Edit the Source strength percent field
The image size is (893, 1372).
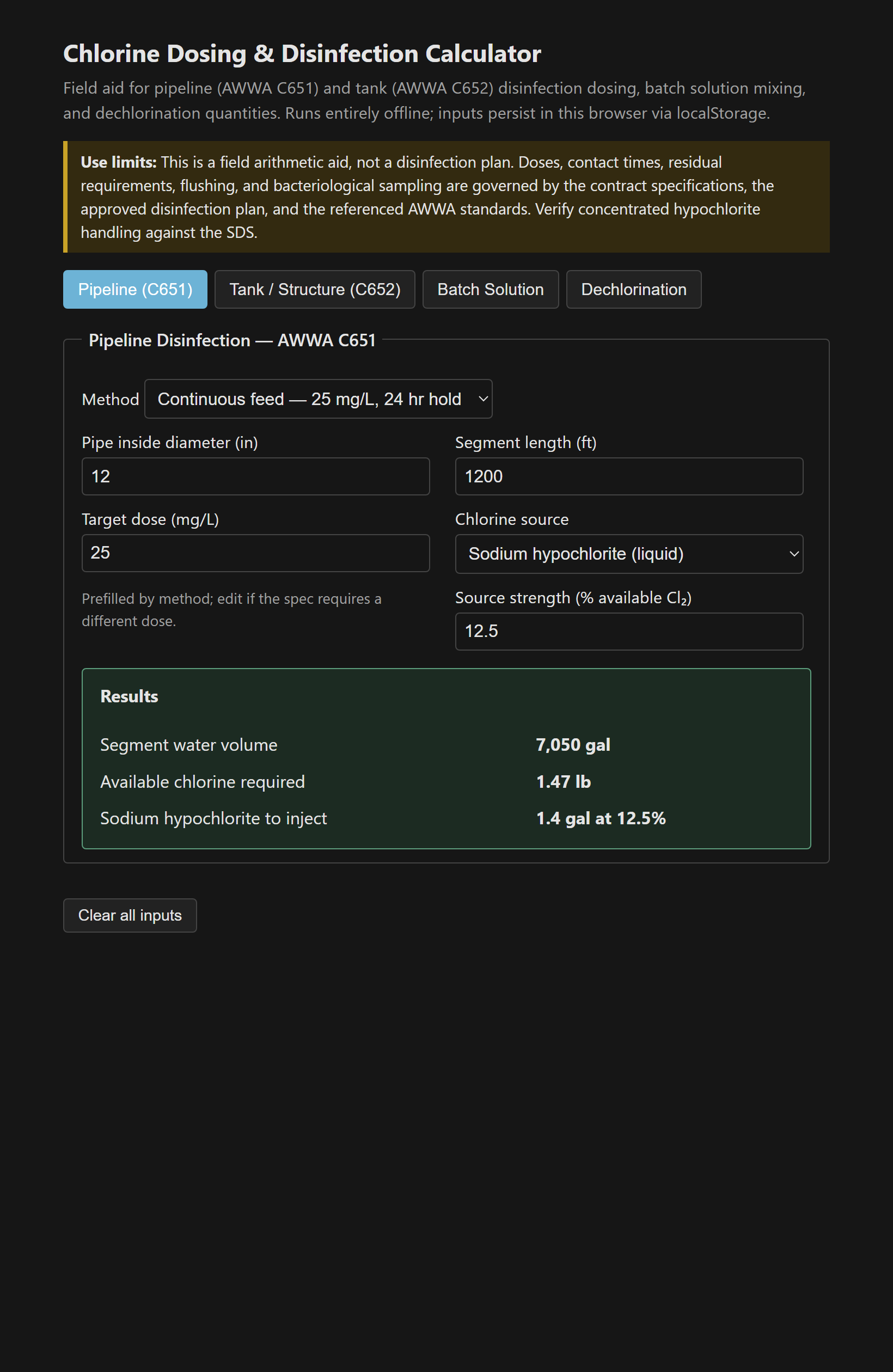(x=629, y=631)
